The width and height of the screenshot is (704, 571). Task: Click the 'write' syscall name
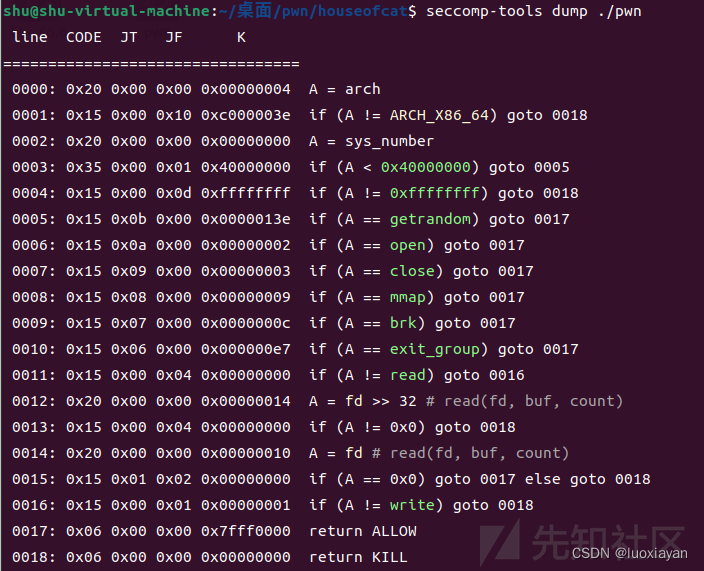(412, 505)
